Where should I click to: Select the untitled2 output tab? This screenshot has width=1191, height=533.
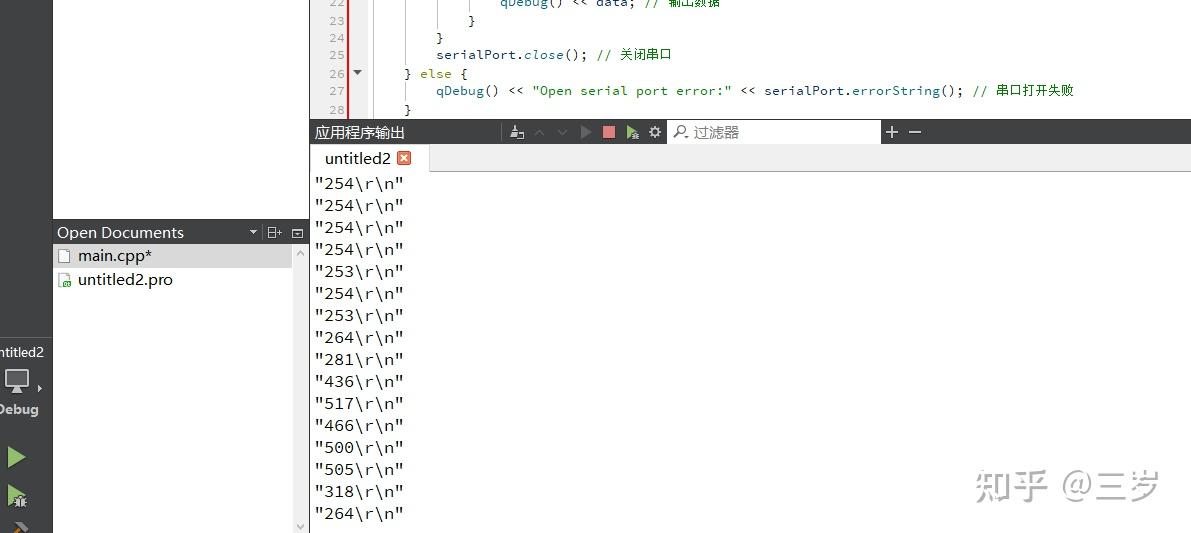(358, 158)
